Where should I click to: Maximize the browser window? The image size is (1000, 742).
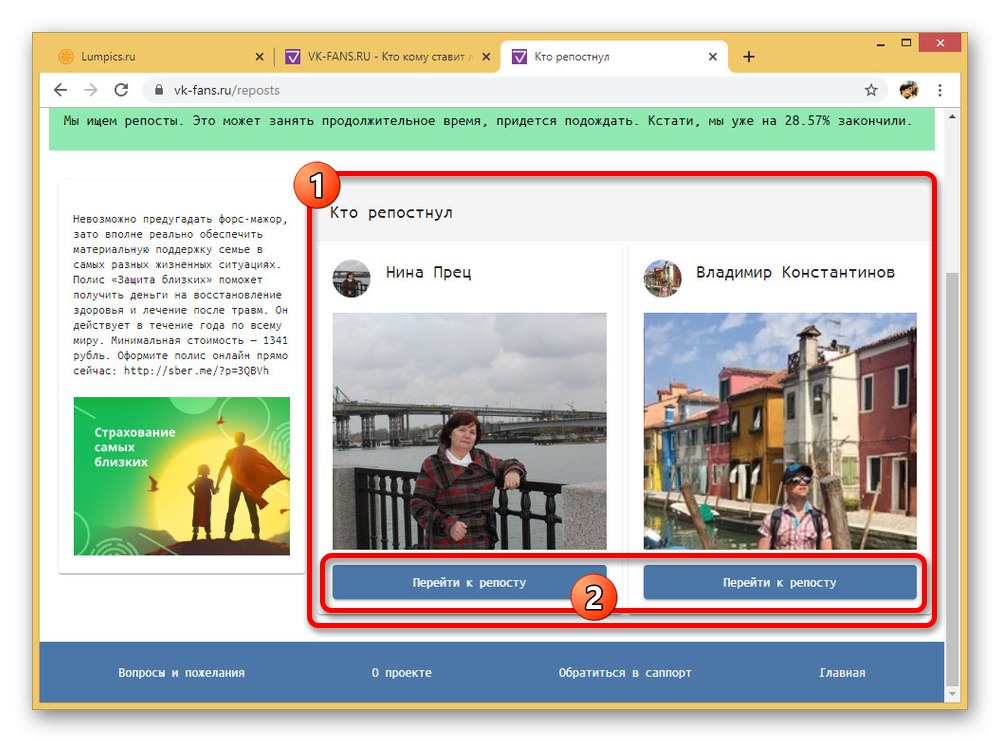(x=906, y=43)
